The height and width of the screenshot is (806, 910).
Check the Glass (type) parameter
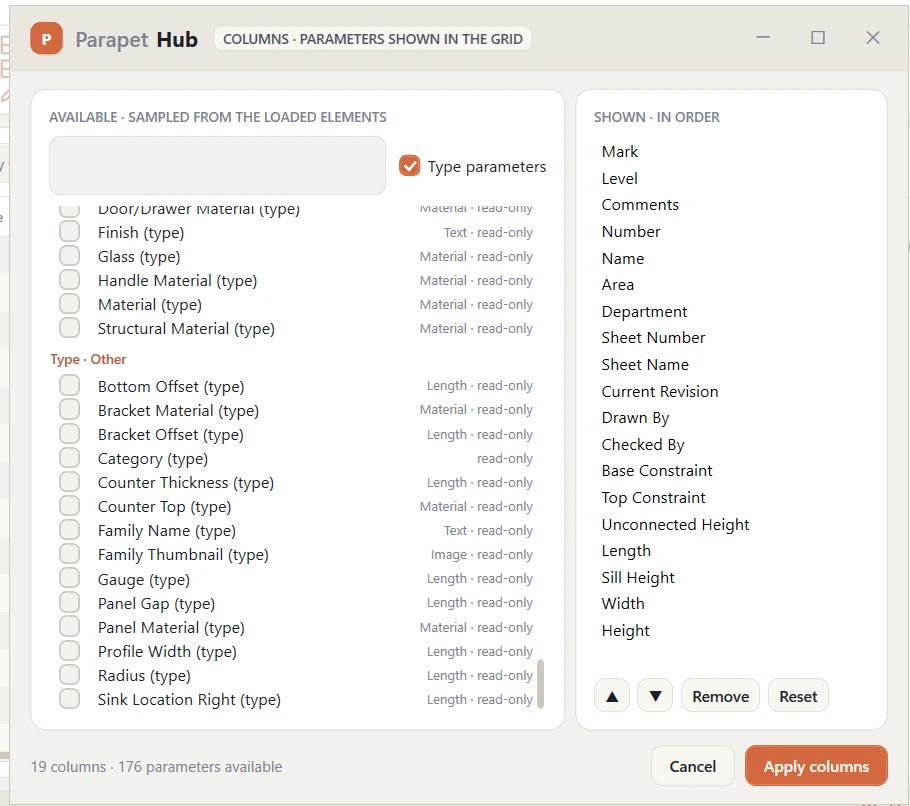[70, 256]
